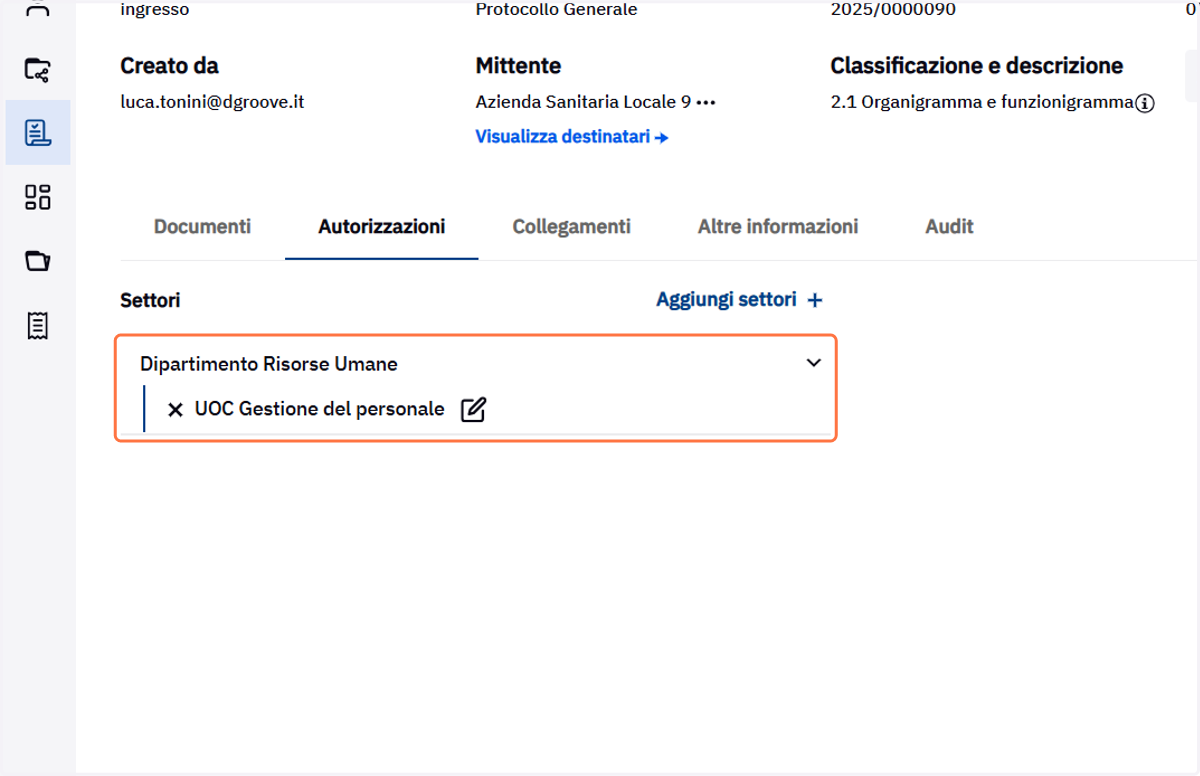This screenshot has width=1200, height=776.
Task: Click the UOC Gestione del personale text
Action: click(320, 409)
